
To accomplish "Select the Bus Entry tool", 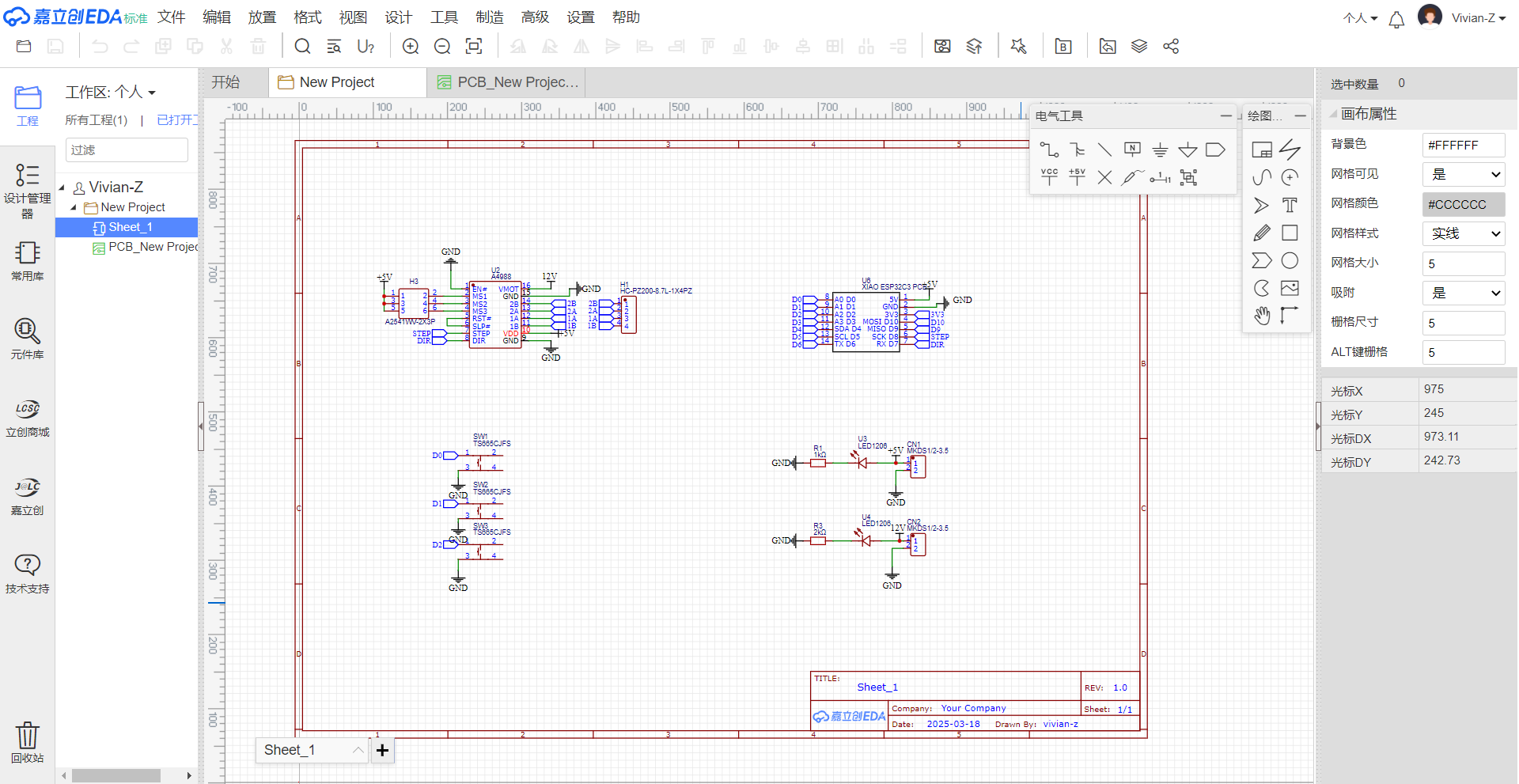I will (1077, 150).
